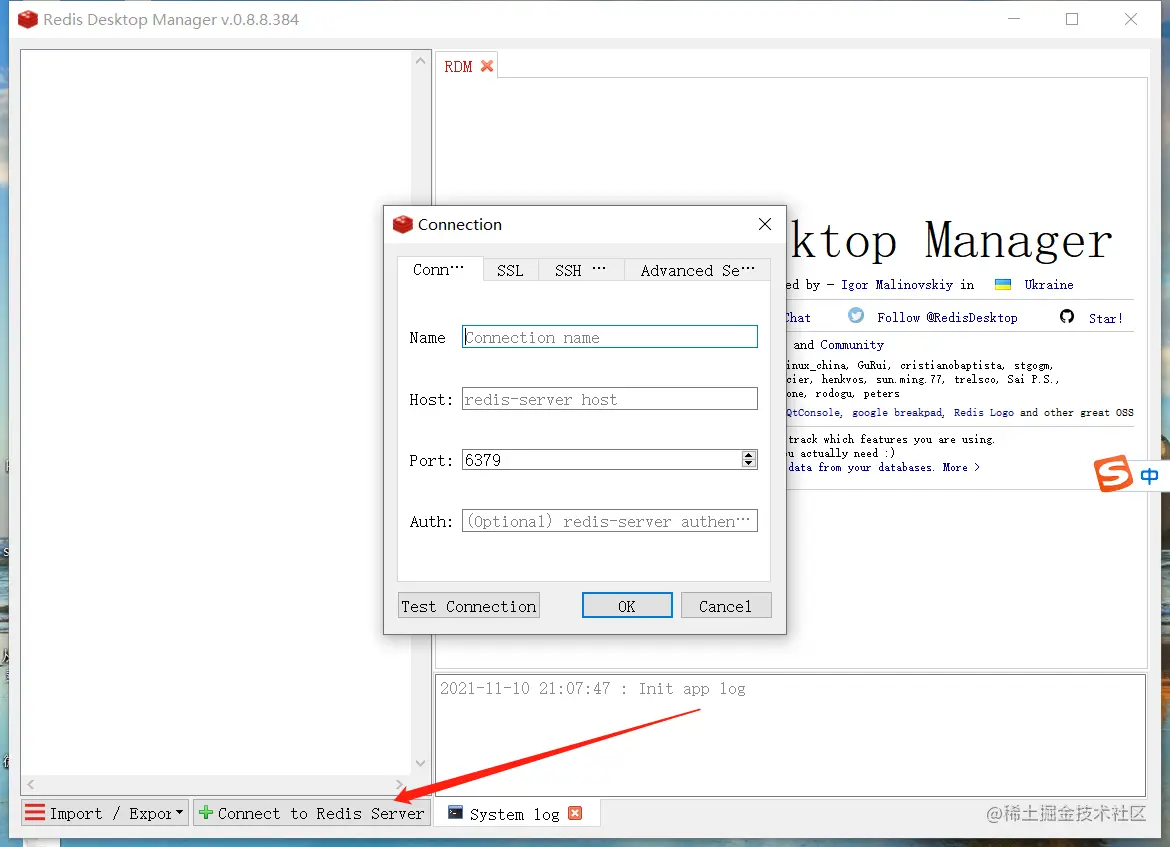
Task: Click the connections panel scroll up arrow
Action: tap(420, 61)
